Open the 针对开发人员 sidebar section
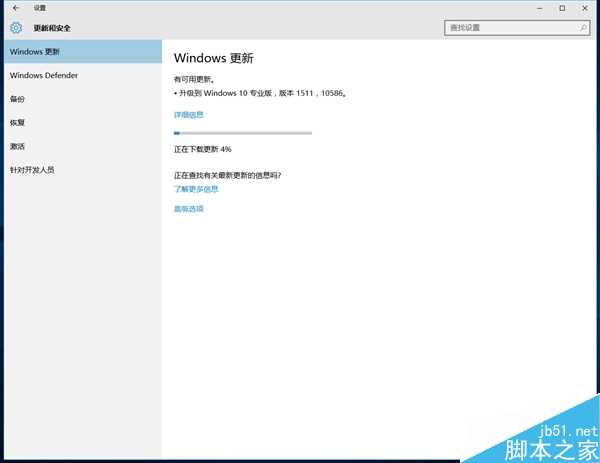Viewport: 600px width, 463px height. point(83,170)
